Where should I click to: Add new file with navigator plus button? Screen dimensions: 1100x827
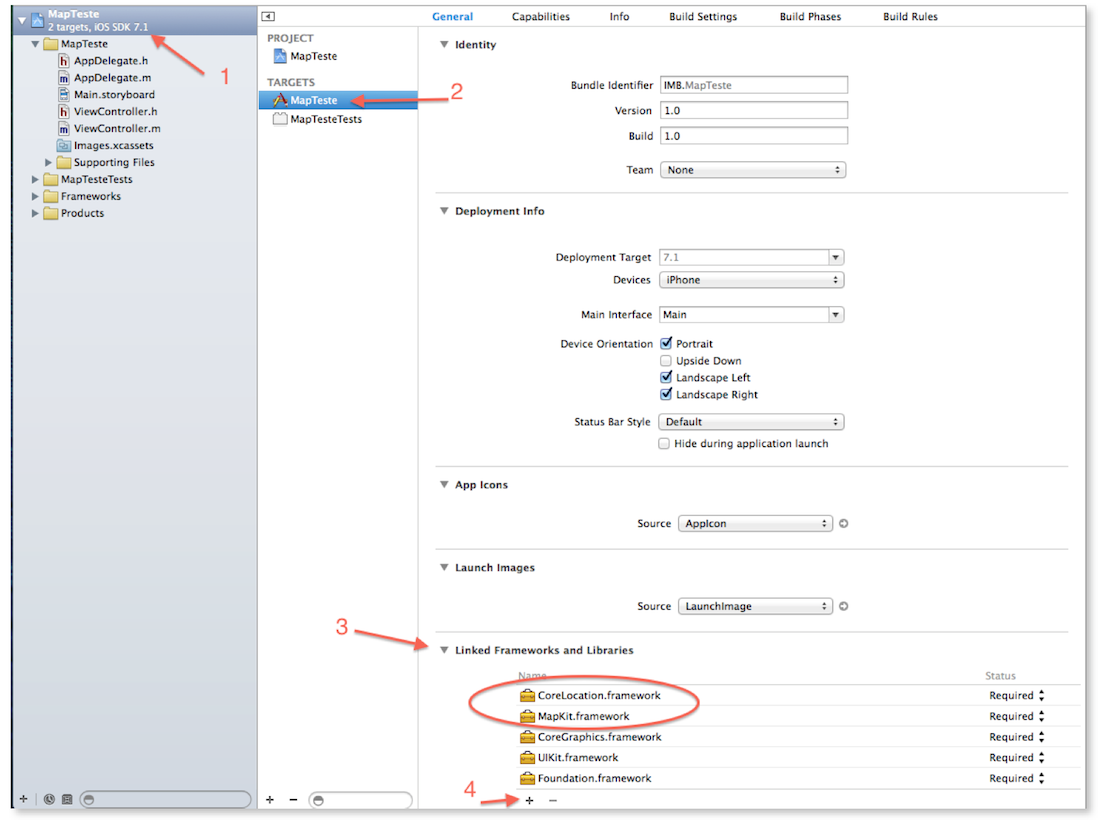point(24,799)
